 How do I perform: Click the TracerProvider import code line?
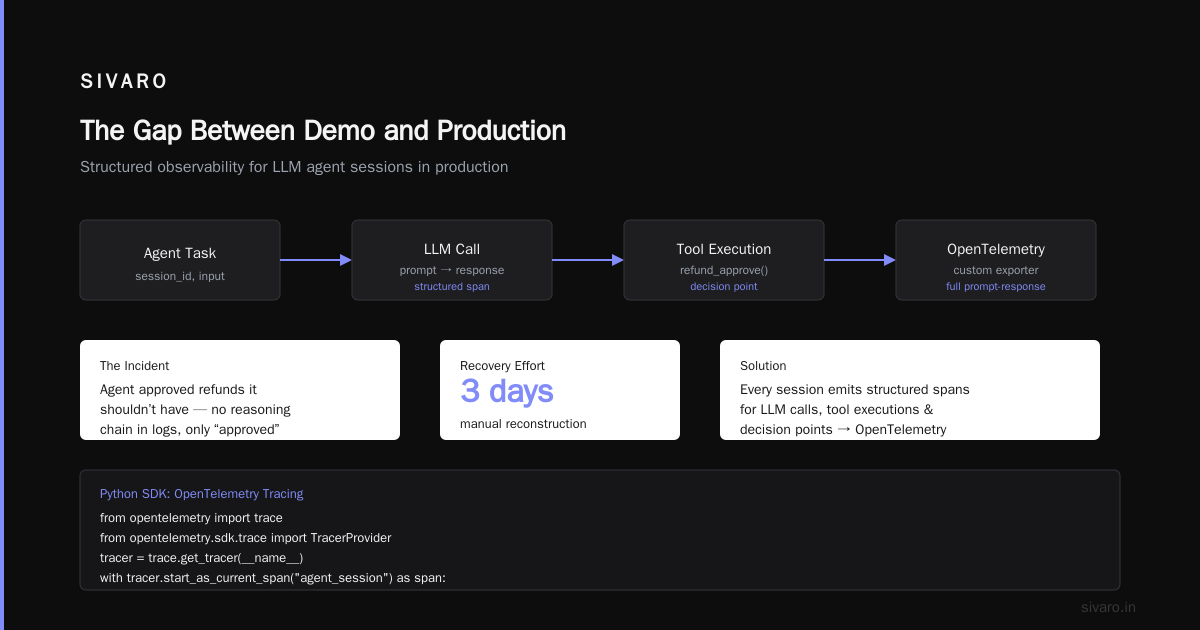click(x=246, y=538)
